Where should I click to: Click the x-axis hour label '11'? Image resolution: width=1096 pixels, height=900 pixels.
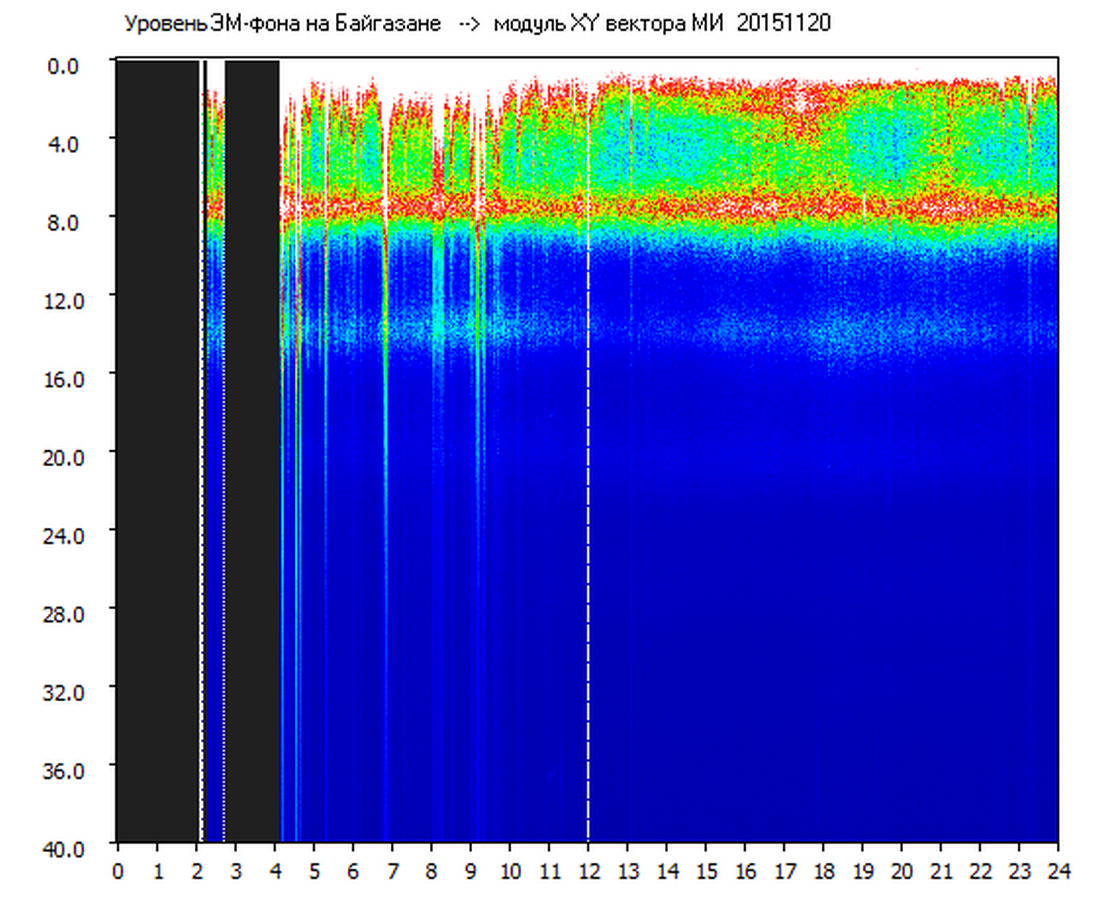(x=549, y=871)
